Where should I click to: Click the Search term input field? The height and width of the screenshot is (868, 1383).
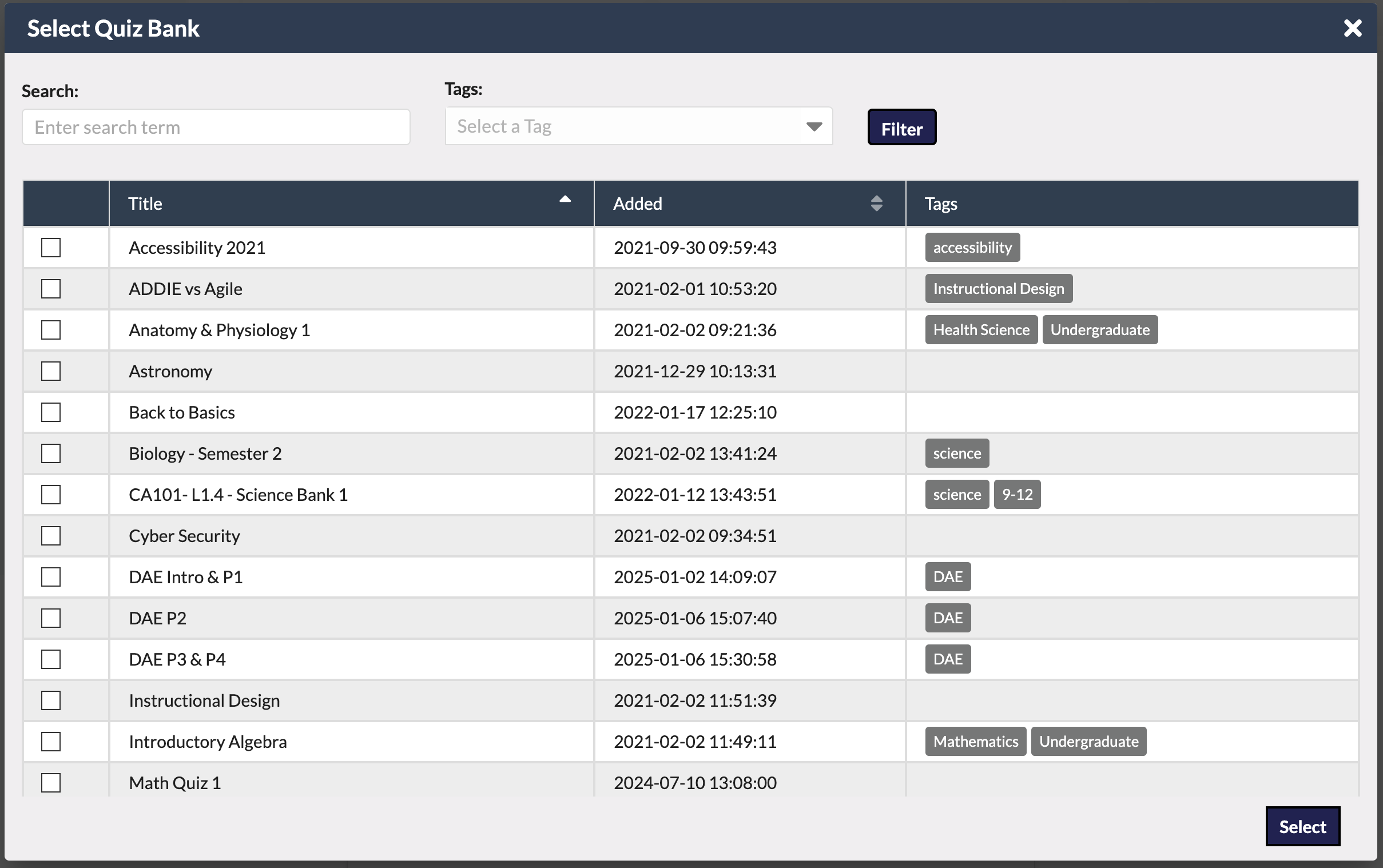click(216, 127)
